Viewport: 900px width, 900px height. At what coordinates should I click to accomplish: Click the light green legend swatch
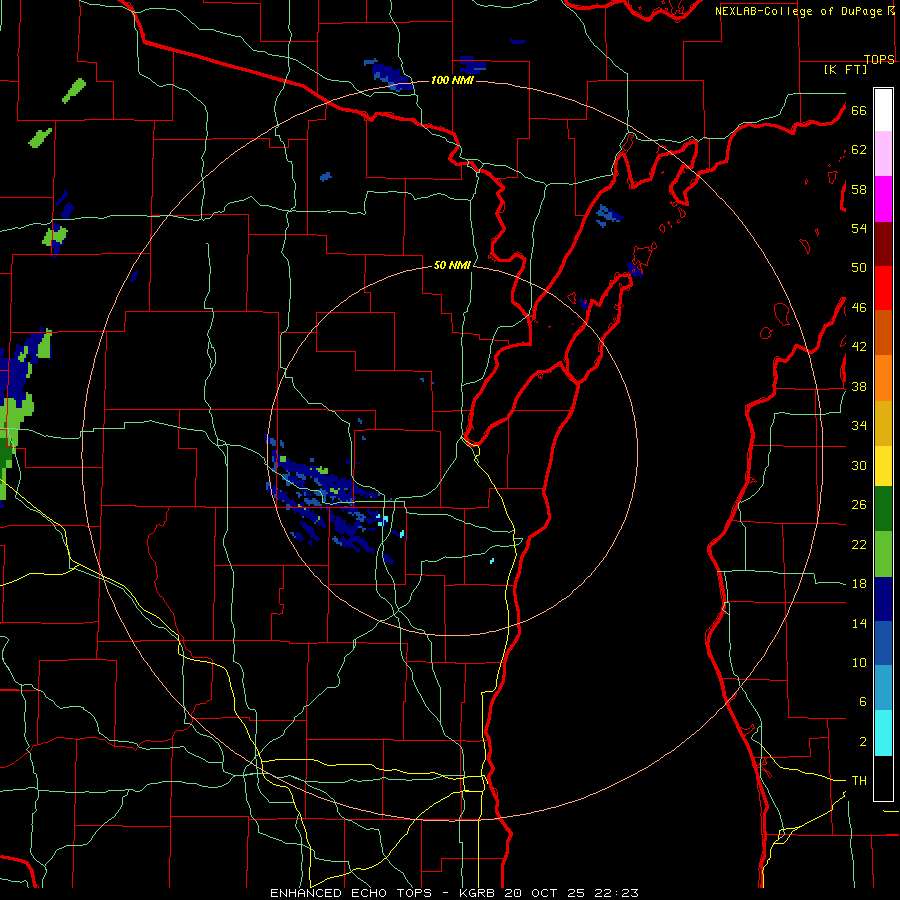click(x=883, y=554)
